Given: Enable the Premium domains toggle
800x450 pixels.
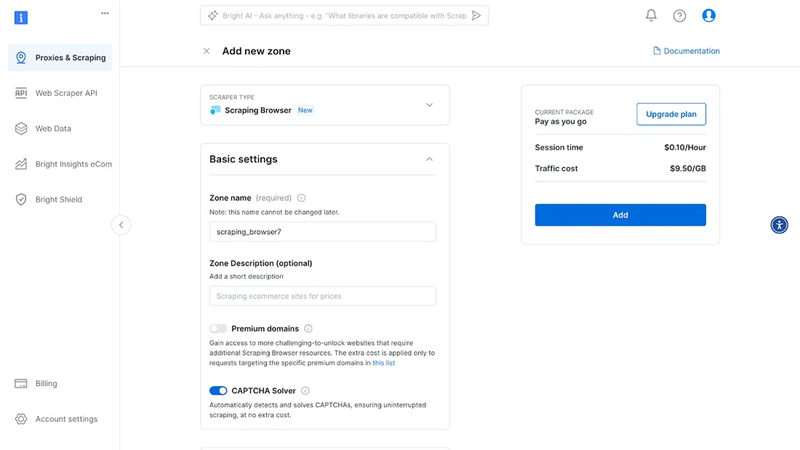Looking at the screenshot, I should coord(218,329).
